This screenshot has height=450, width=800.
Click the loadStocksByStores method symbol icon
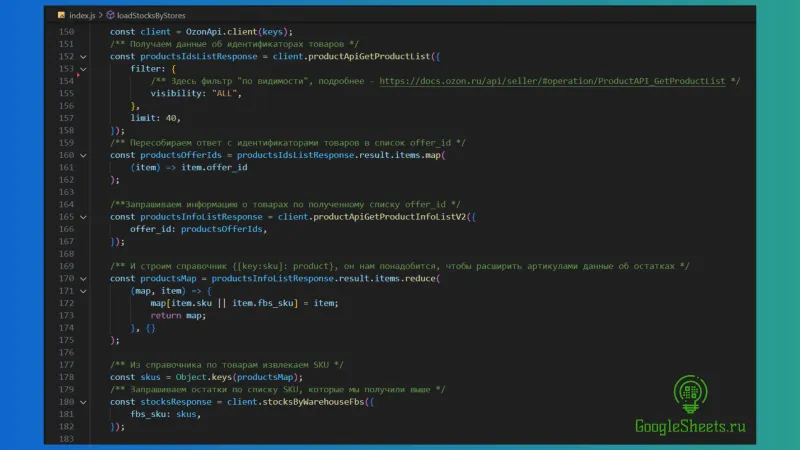(x=110, y=16)
